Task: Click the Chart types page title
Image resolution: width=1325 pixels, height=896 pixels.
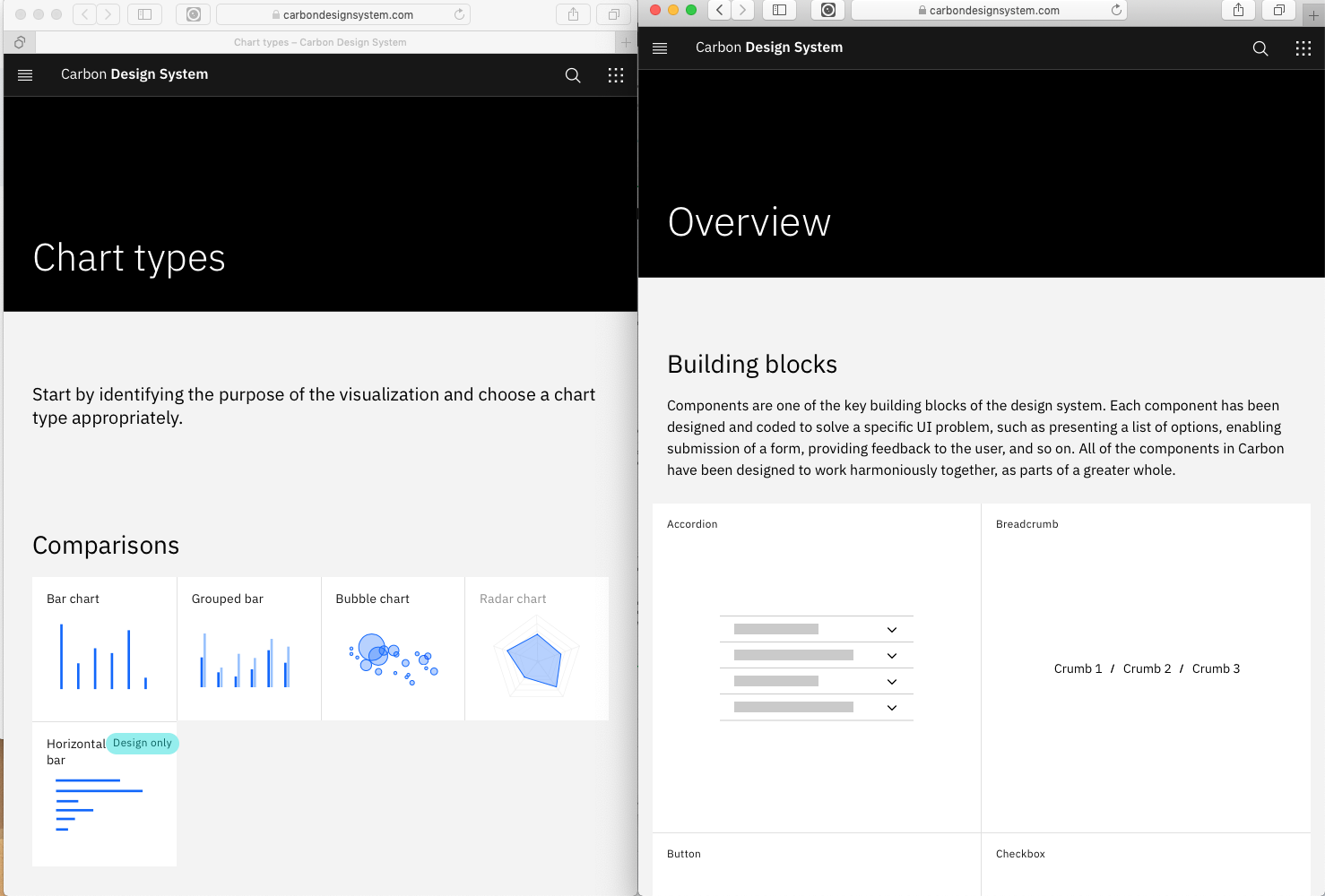Action: point(129,259)
